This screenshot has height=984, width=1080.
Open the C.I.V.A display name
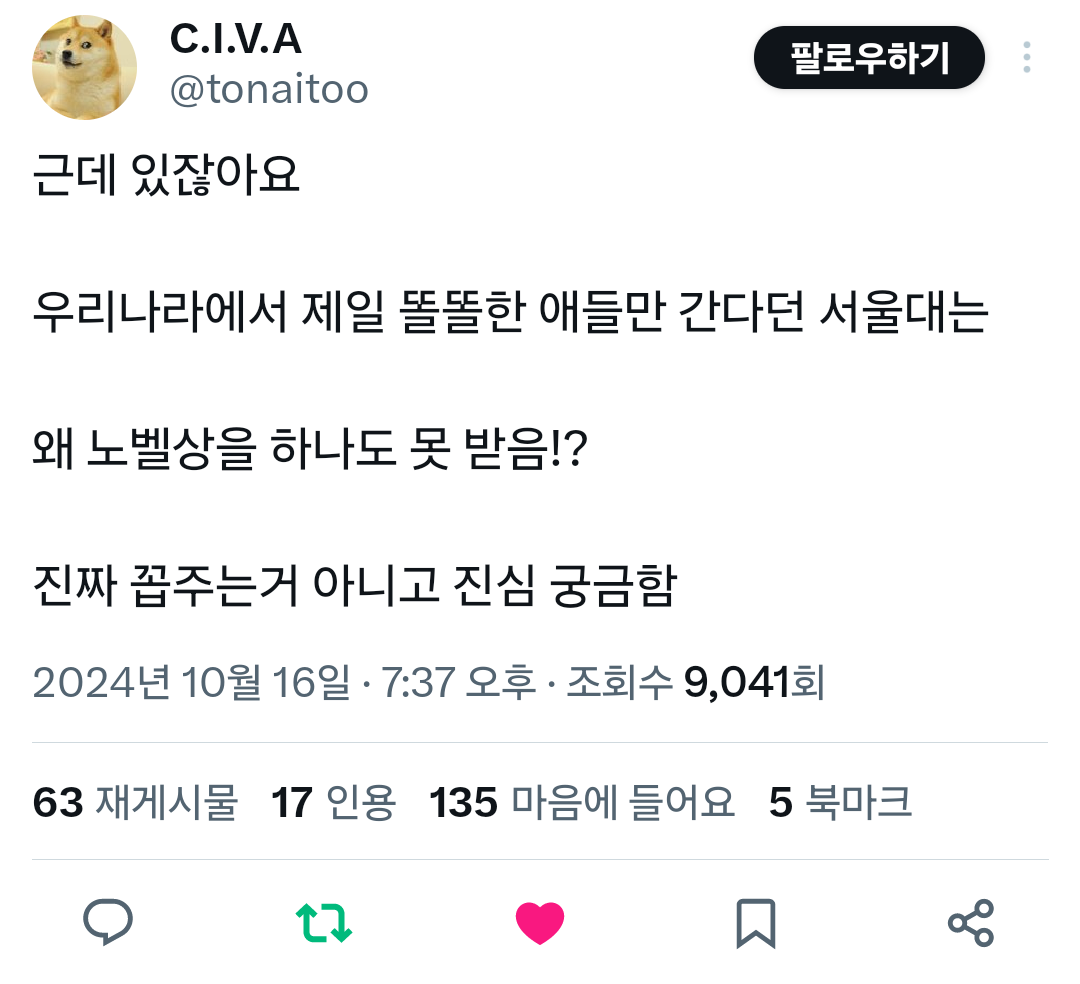tap(236, 39)
